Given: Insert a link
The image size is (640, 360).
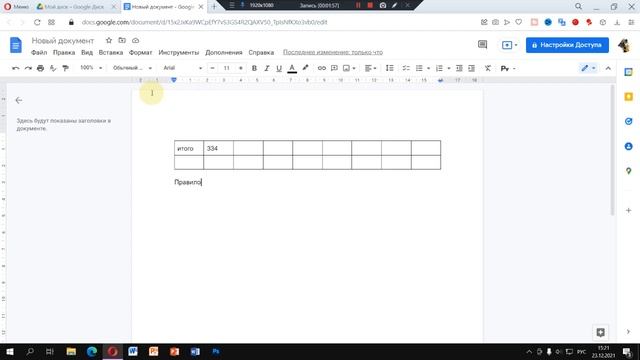Looking at the screenshot, I should click(x=322, y=68).
